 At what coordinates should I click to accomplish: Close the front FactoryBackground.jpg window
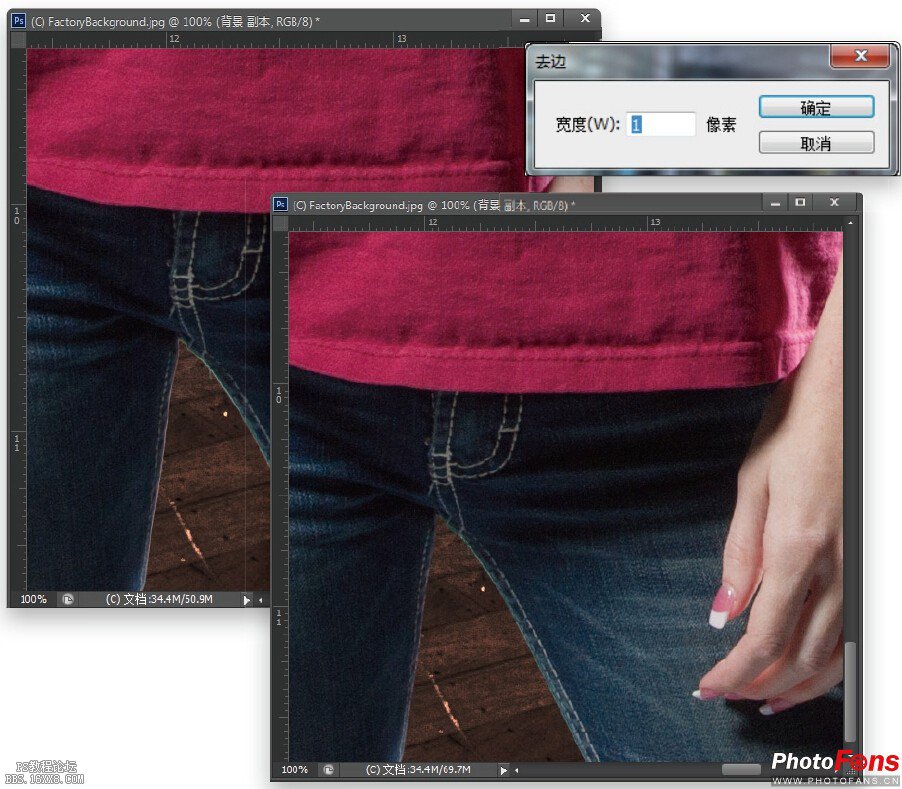[834, 202]
